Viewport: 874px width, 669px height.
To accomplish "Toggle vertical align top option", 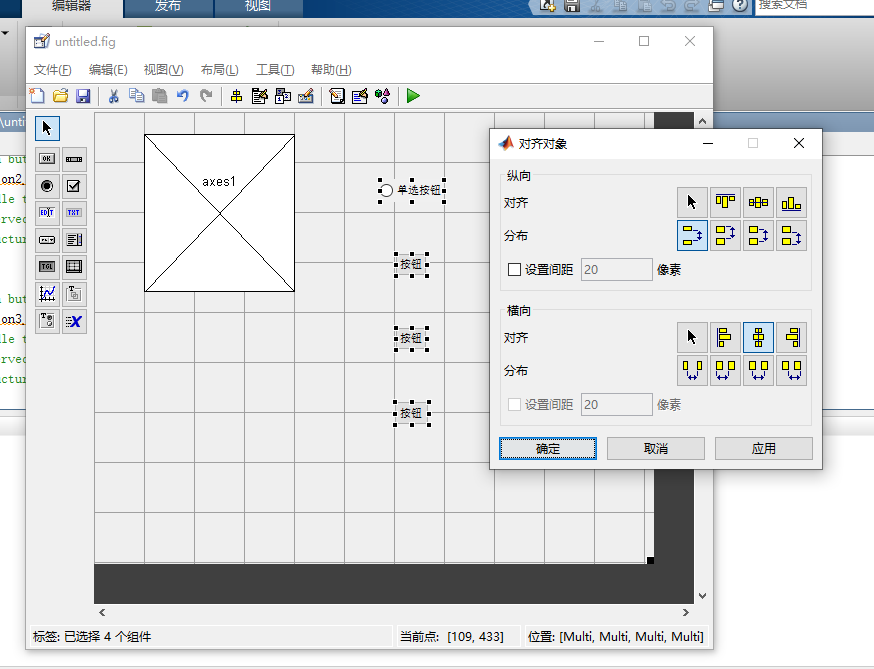I will click(725, 202).
